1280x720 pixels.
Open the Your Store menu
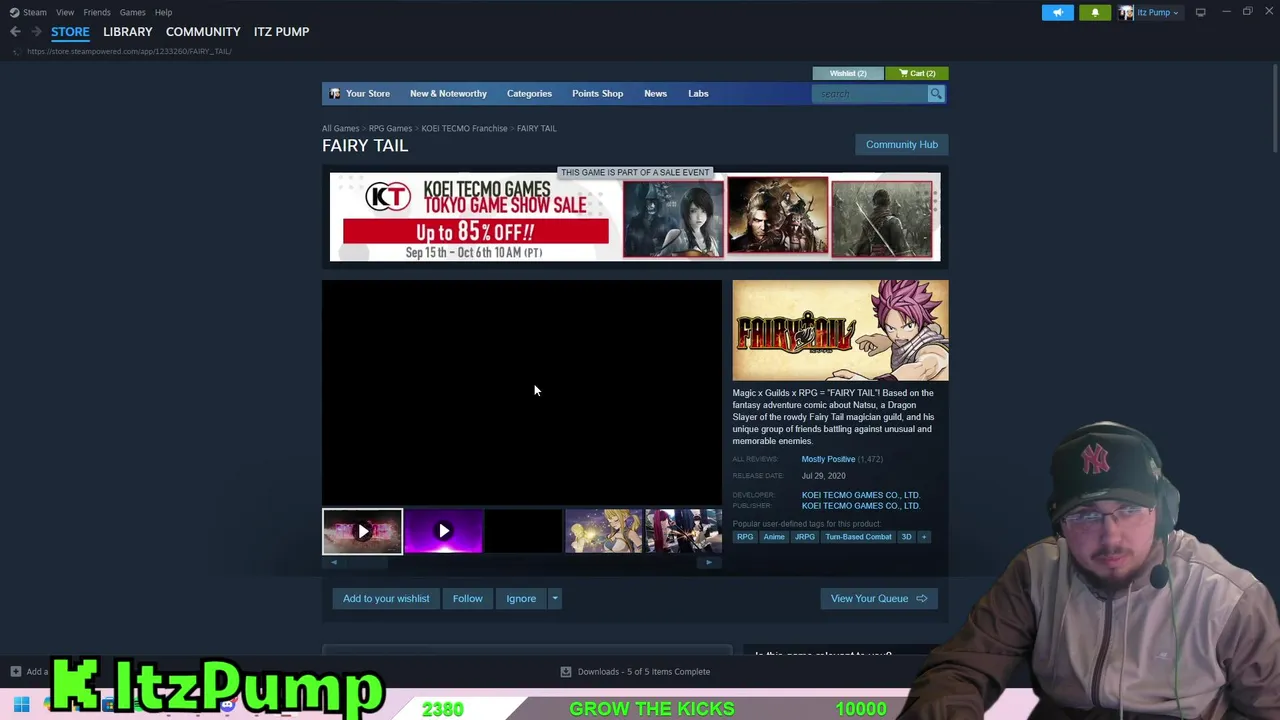pos(360,94)
